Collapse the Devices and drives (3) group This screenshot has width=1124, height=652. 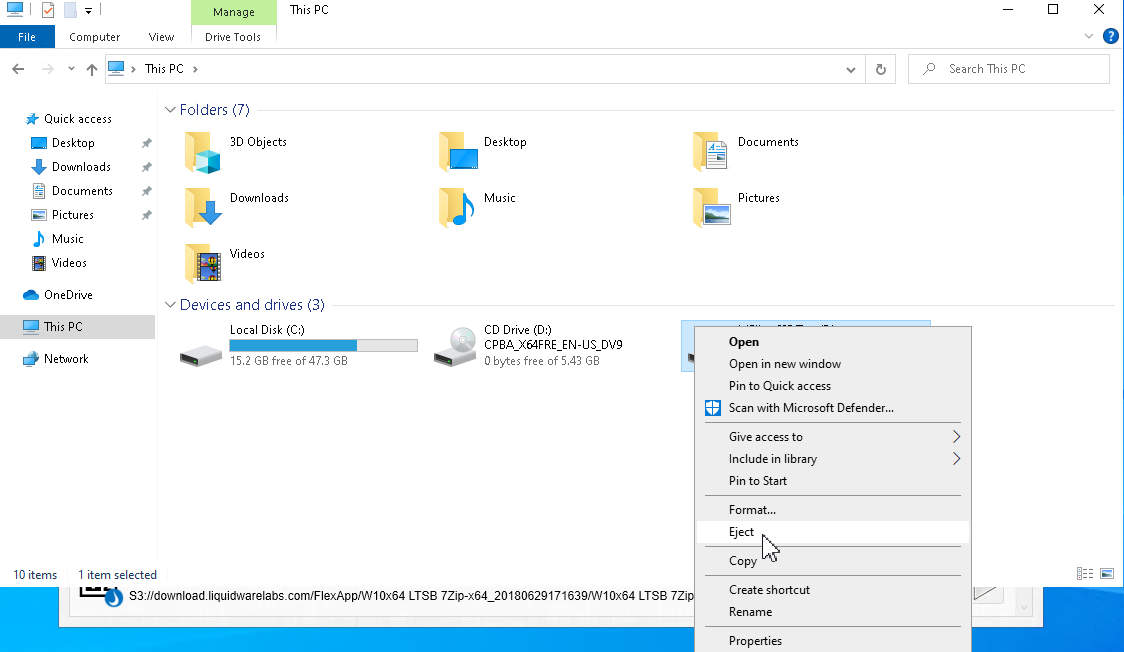(x=170, y=305)
